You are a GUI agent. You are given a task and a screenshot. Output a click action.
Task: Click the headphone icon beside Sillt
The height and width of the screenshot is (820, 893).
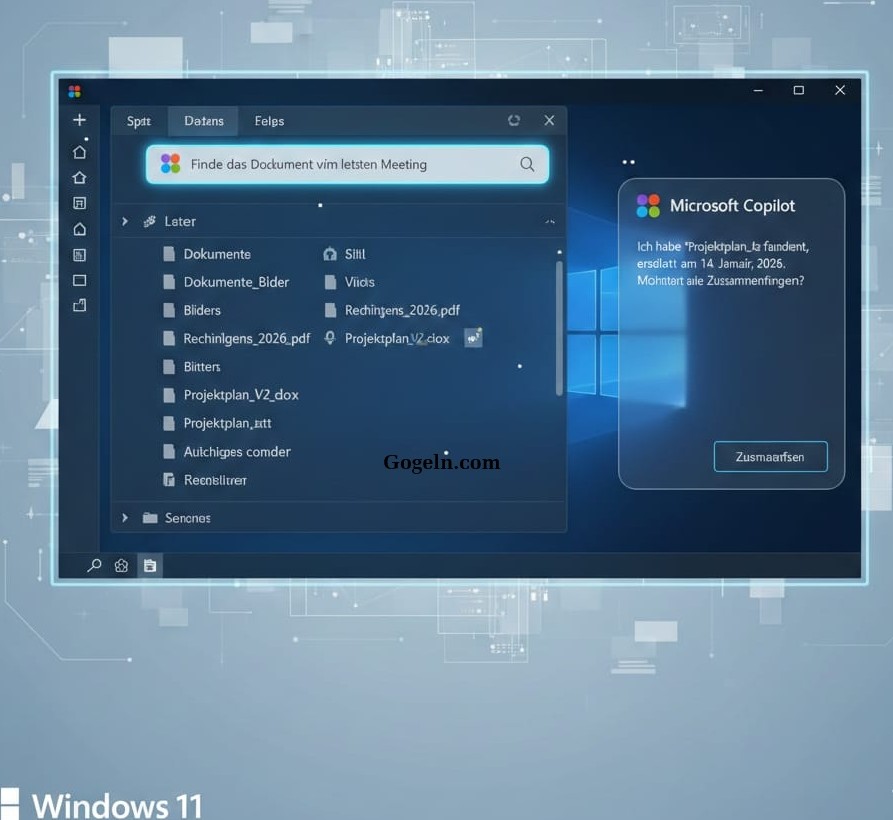(330, 254)
